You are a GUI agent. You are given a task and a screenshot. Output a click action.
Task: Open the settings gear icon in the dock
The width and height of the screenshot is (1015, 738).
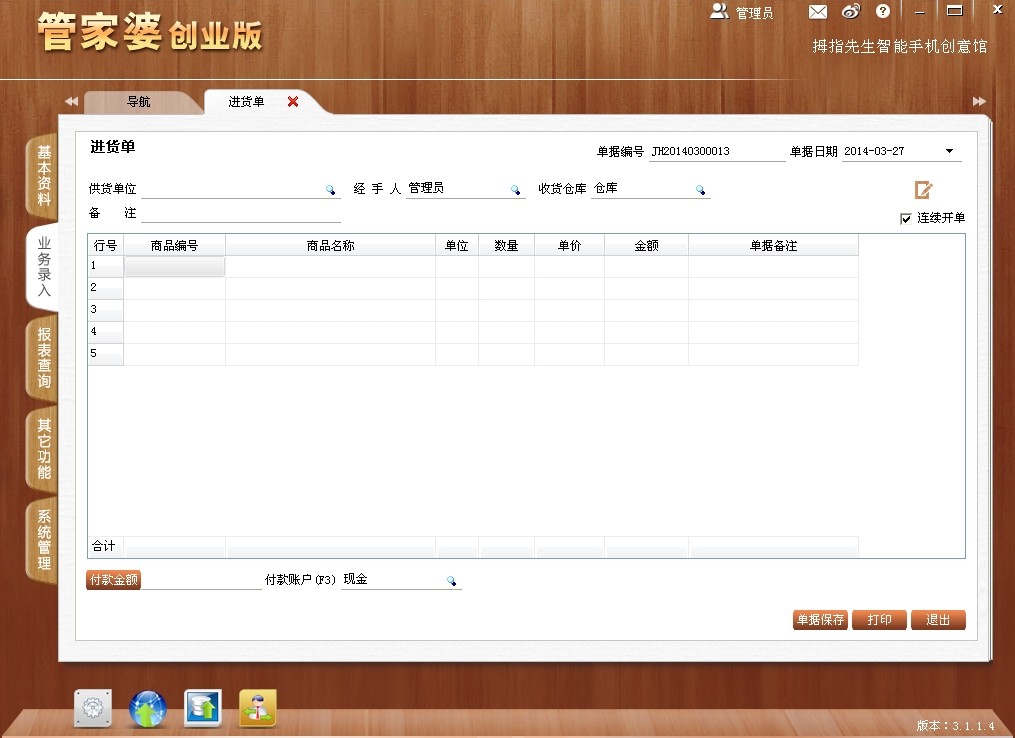(93, 708)
